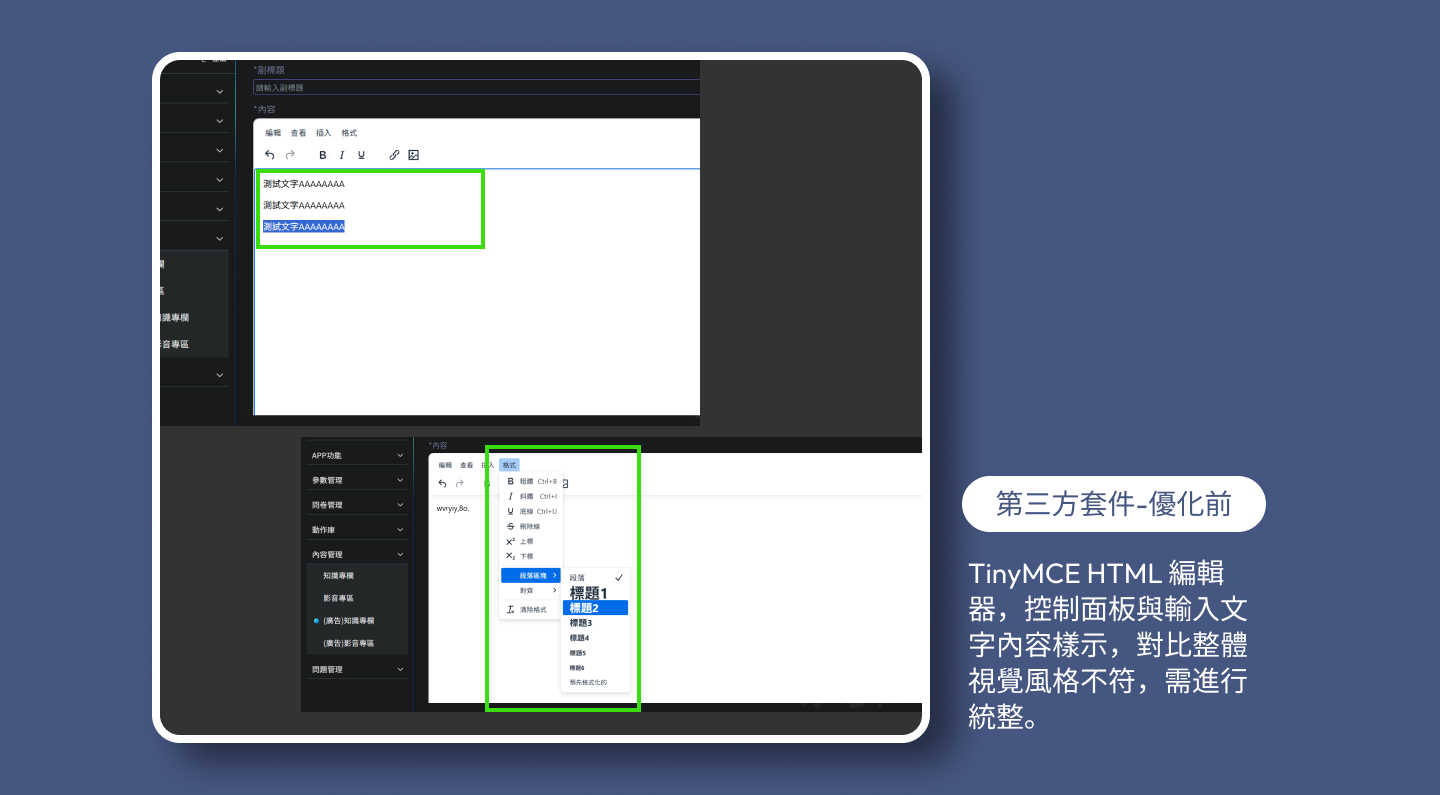
Task: Click the redo arrow in the upper editor toolbar
Action: pyautogui.click(x=290, y=155)
